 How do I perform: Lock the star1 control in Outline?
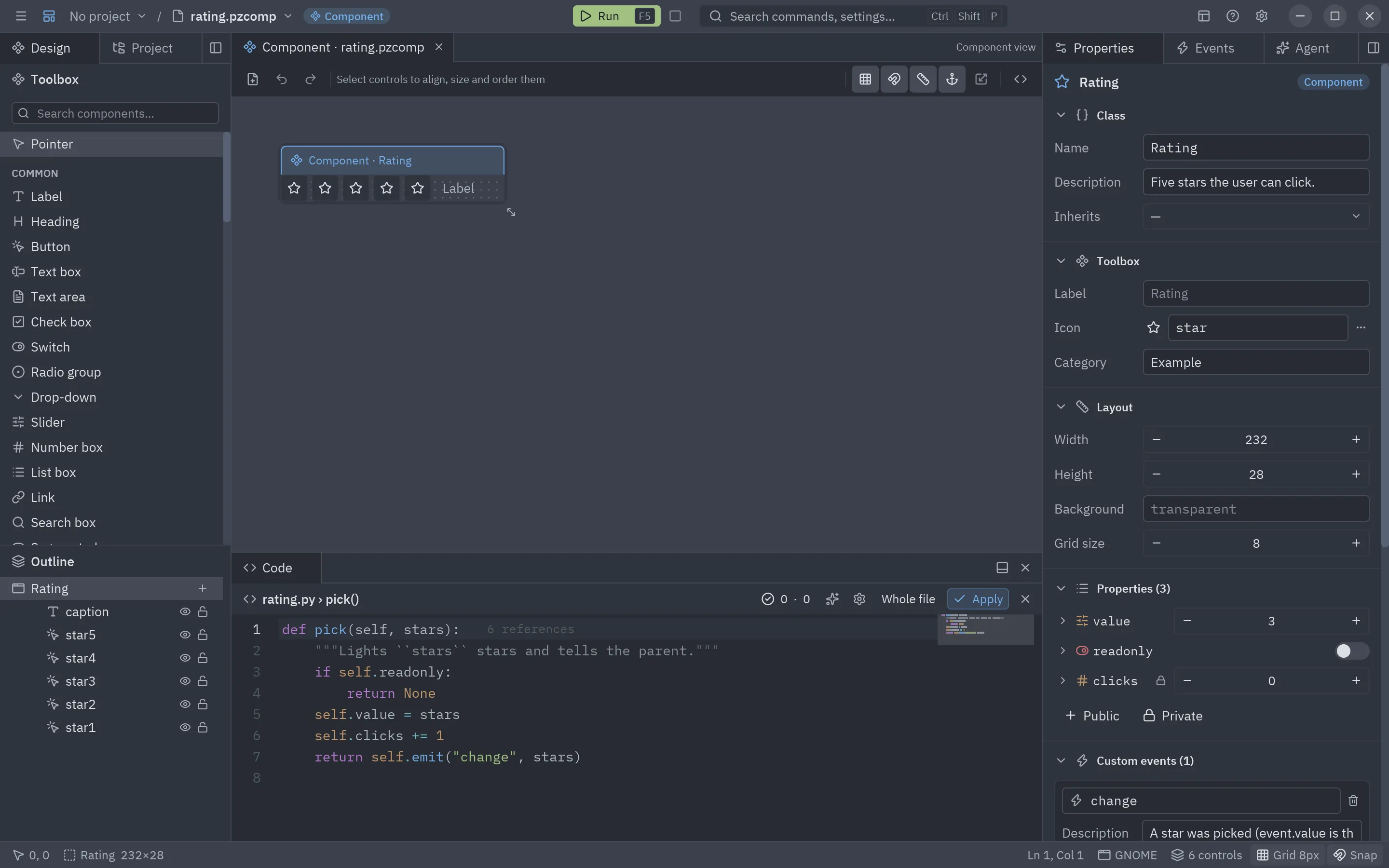(203, 727)
